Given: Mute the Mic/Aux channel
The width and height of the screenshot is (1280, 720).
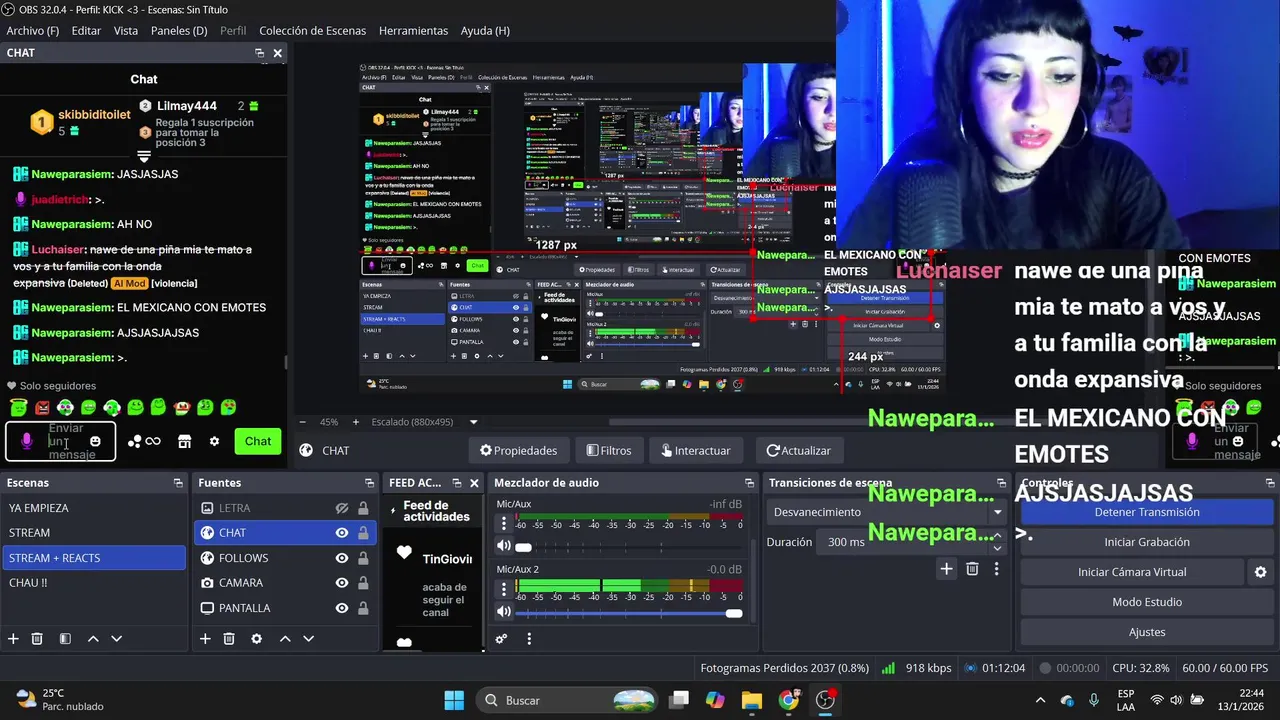Looking at the screenshot, I should point(503,547).
